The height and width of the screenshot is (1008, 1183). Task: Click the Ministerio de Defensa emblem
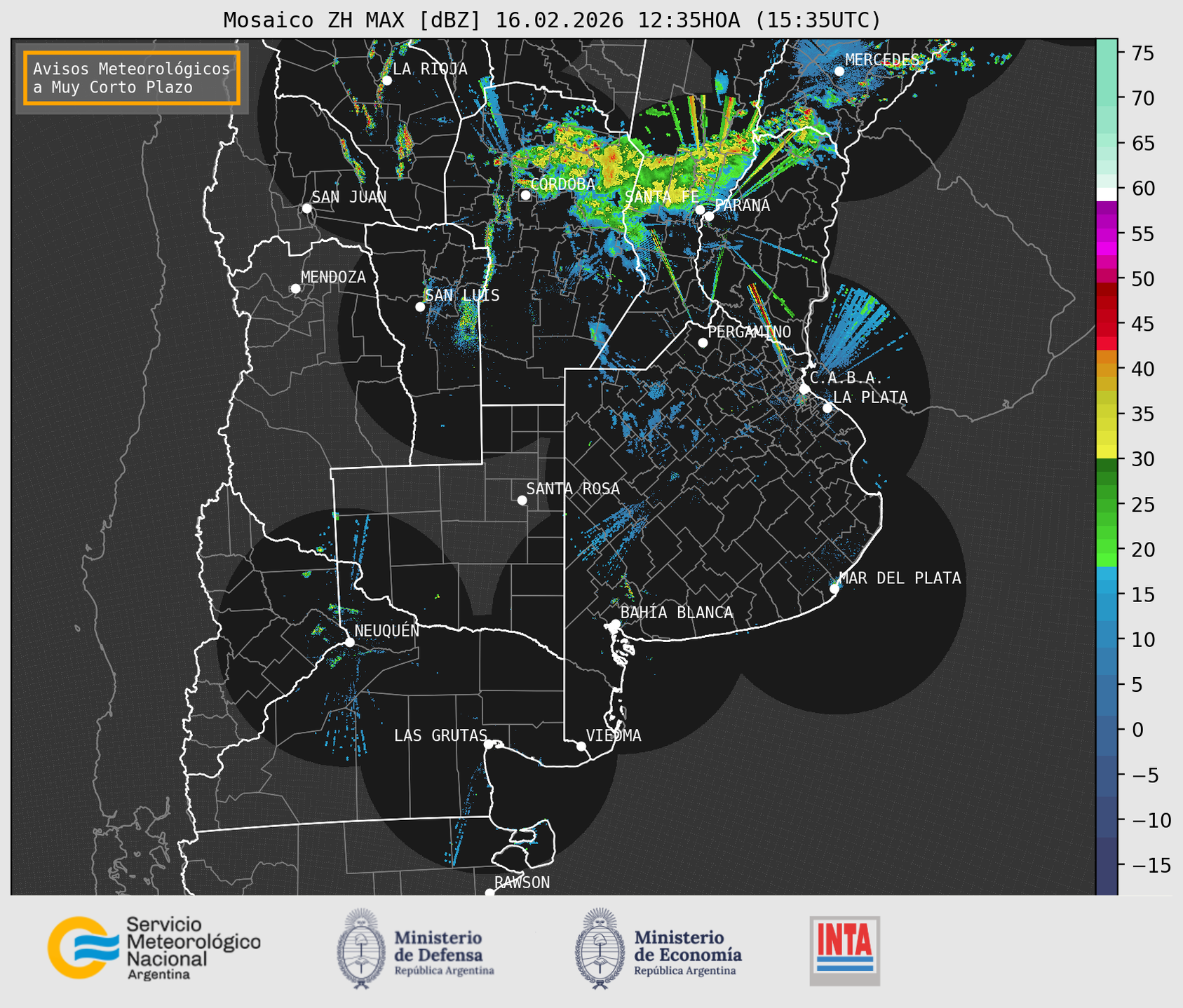click(360, 949)
